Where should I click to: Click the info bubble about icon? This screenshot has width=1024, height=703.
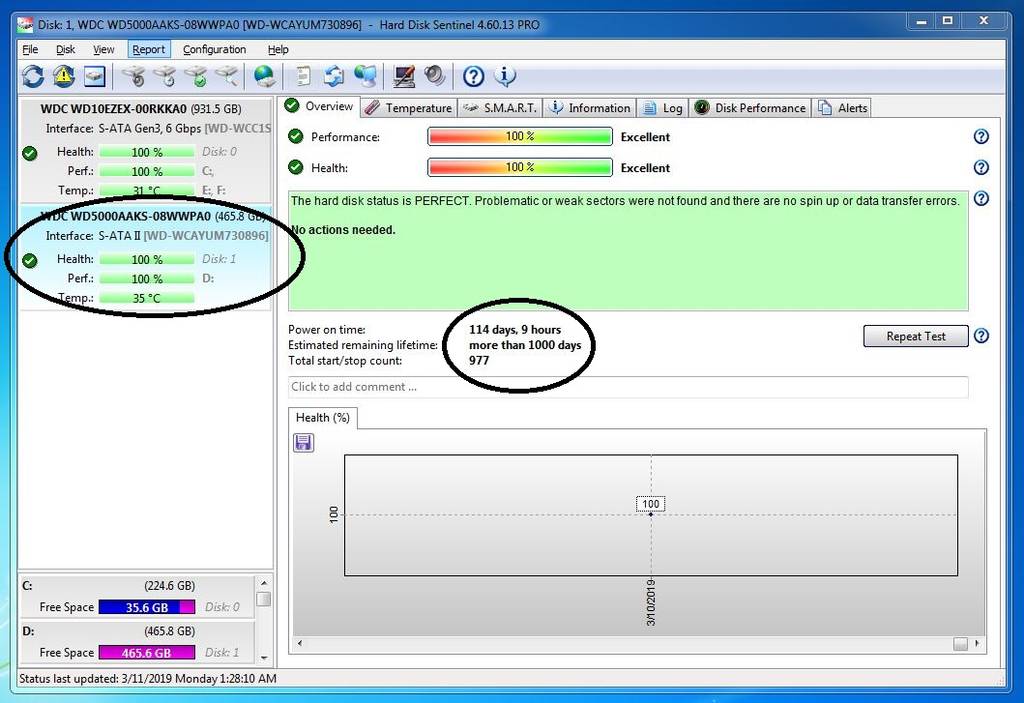coord(505,76)
